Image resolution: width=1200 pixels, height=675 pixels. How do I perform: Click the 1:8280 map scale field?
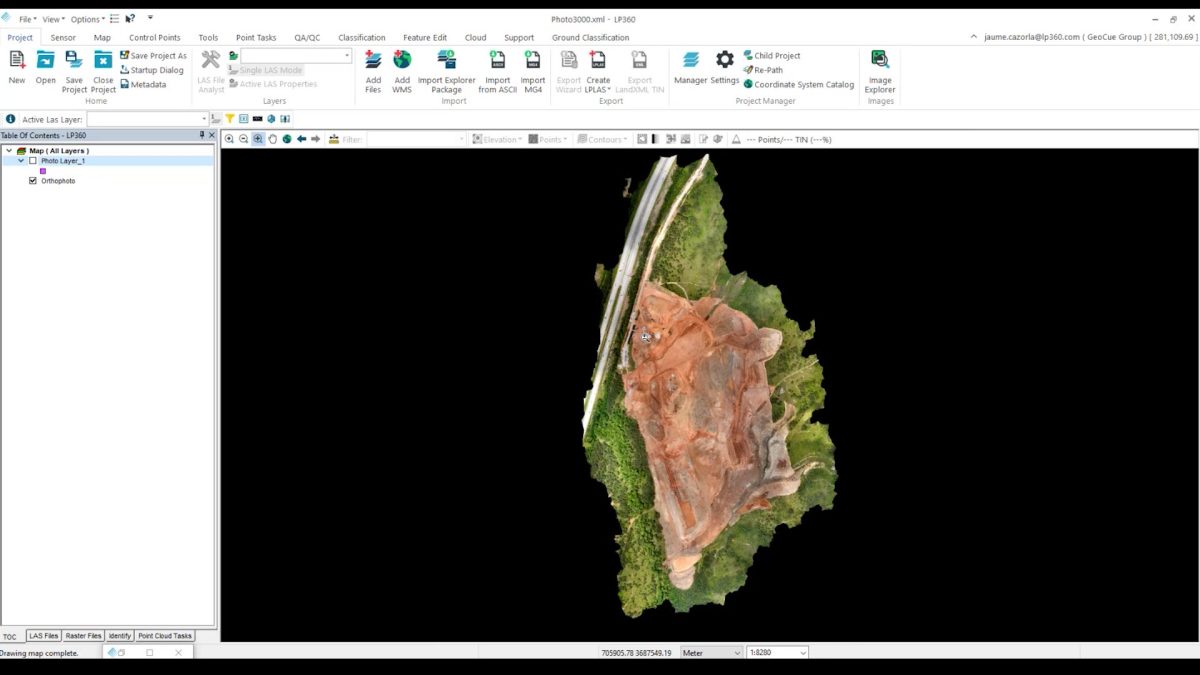(x=777, y=653)
